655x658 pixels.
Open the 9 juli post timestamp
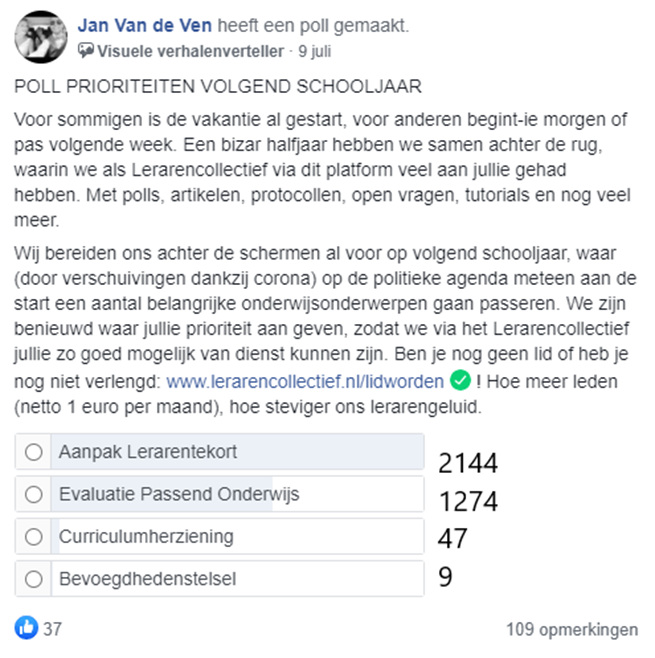click(x=315, y=51)
